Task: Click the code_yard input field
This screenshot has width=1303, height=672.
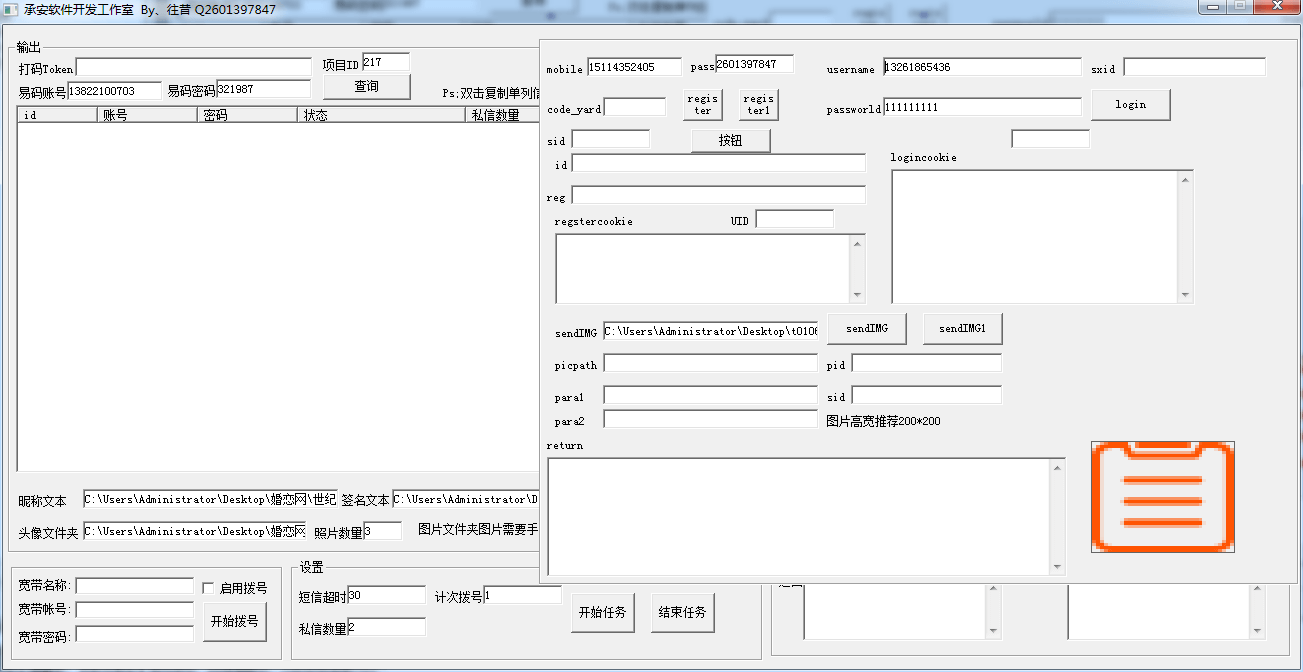Action: 635,107
